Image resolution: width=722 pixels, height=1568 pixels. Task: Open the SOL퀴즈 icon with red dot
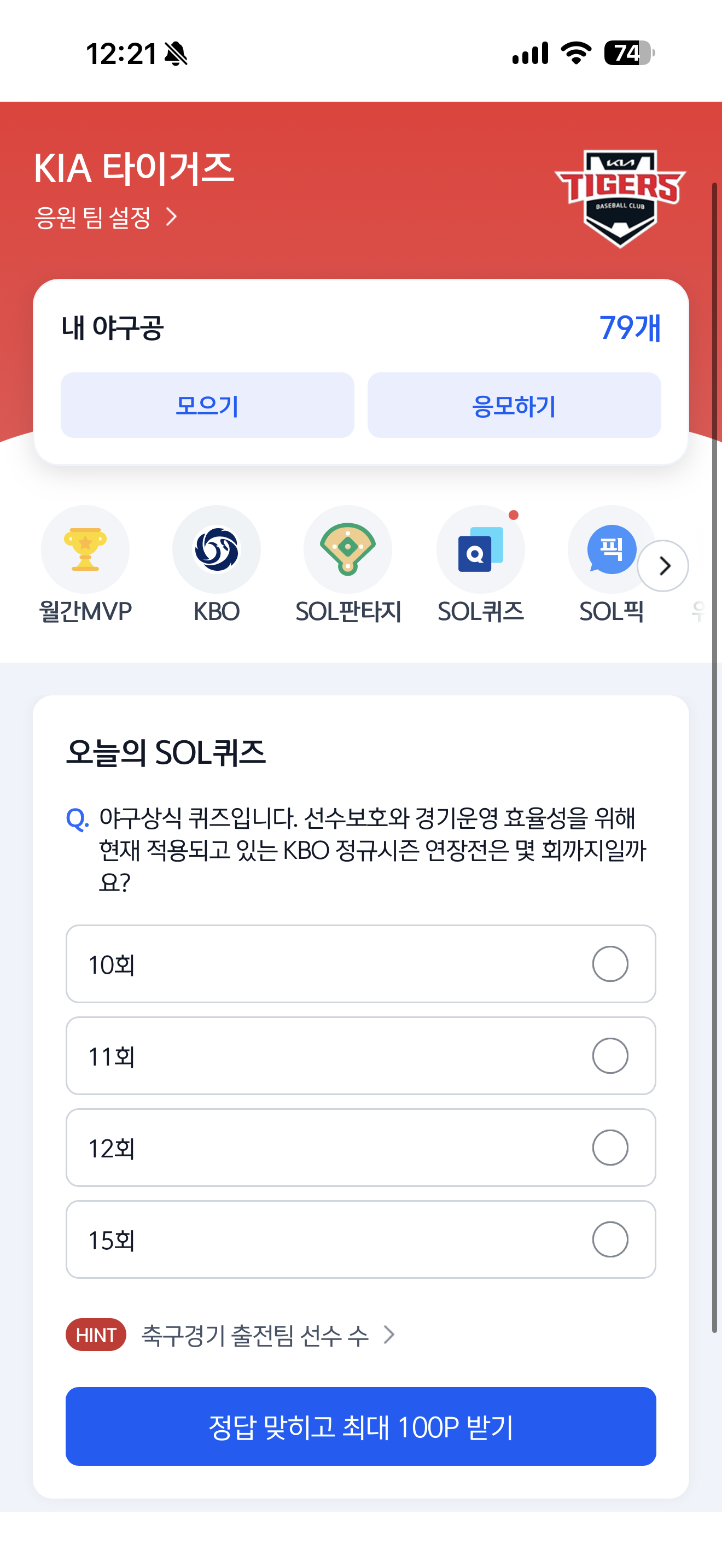pyautogui.click(x=480, y=549)
